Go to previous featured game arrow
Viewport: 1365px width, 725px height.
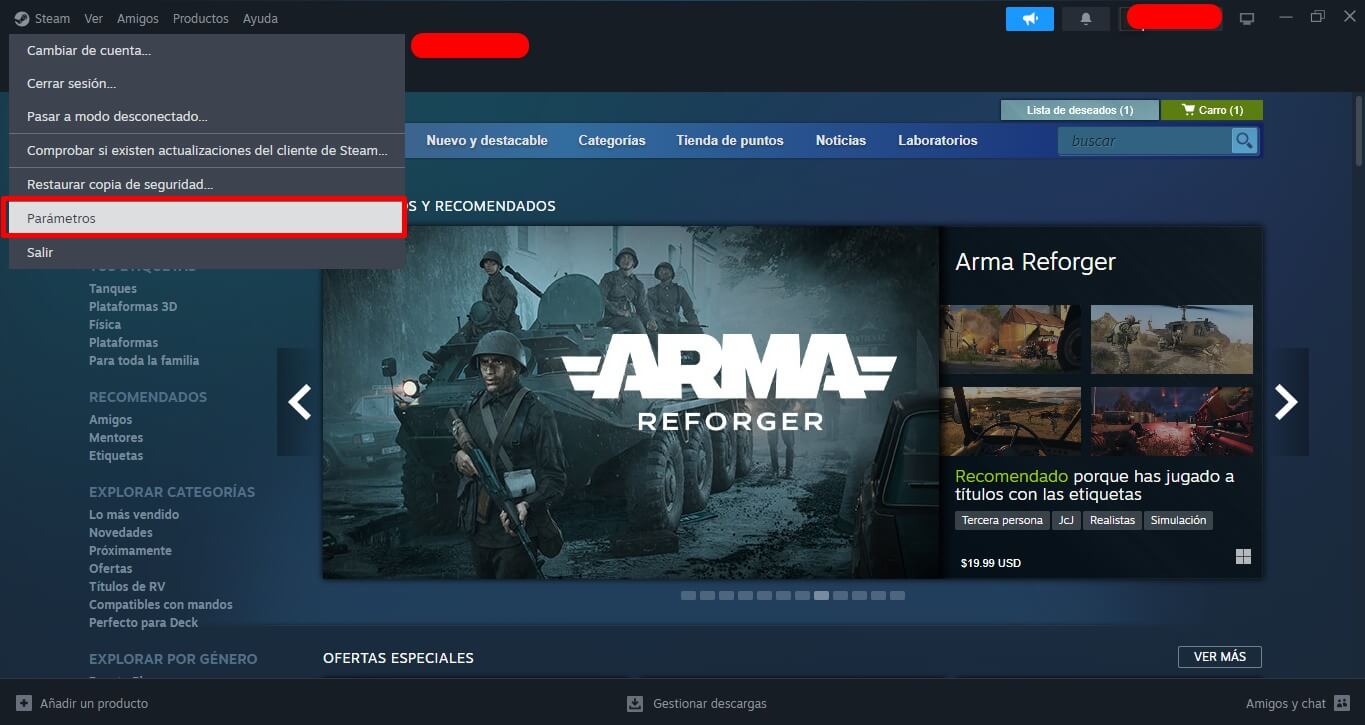pyautogui.click(x=299, y=402)
